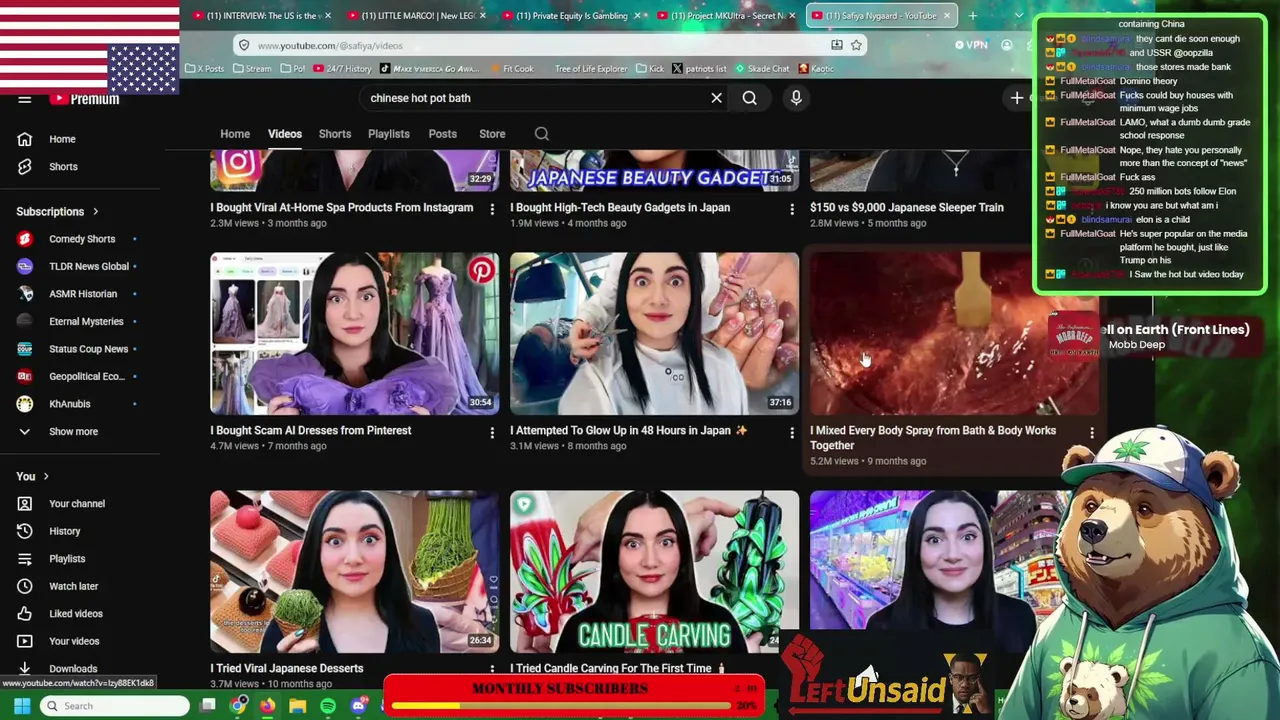Play the Glow Up in Japan thumbnail
1280x720 pixels.
tap(654, 334)
